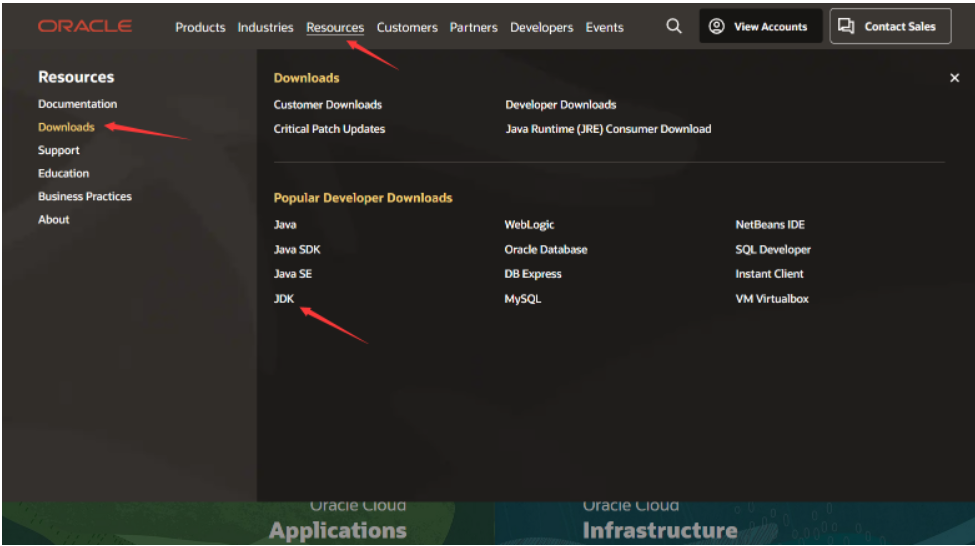Open the Java SE link

tap(292, 274)
